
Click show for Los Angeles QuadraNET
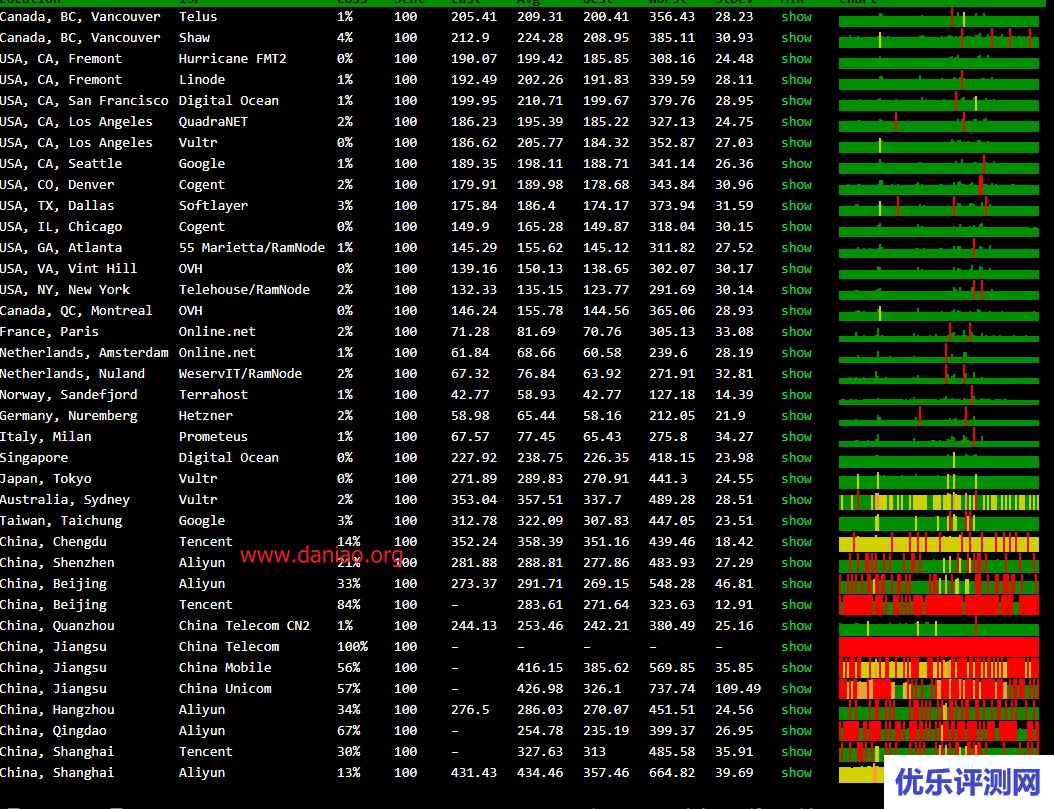797,122
